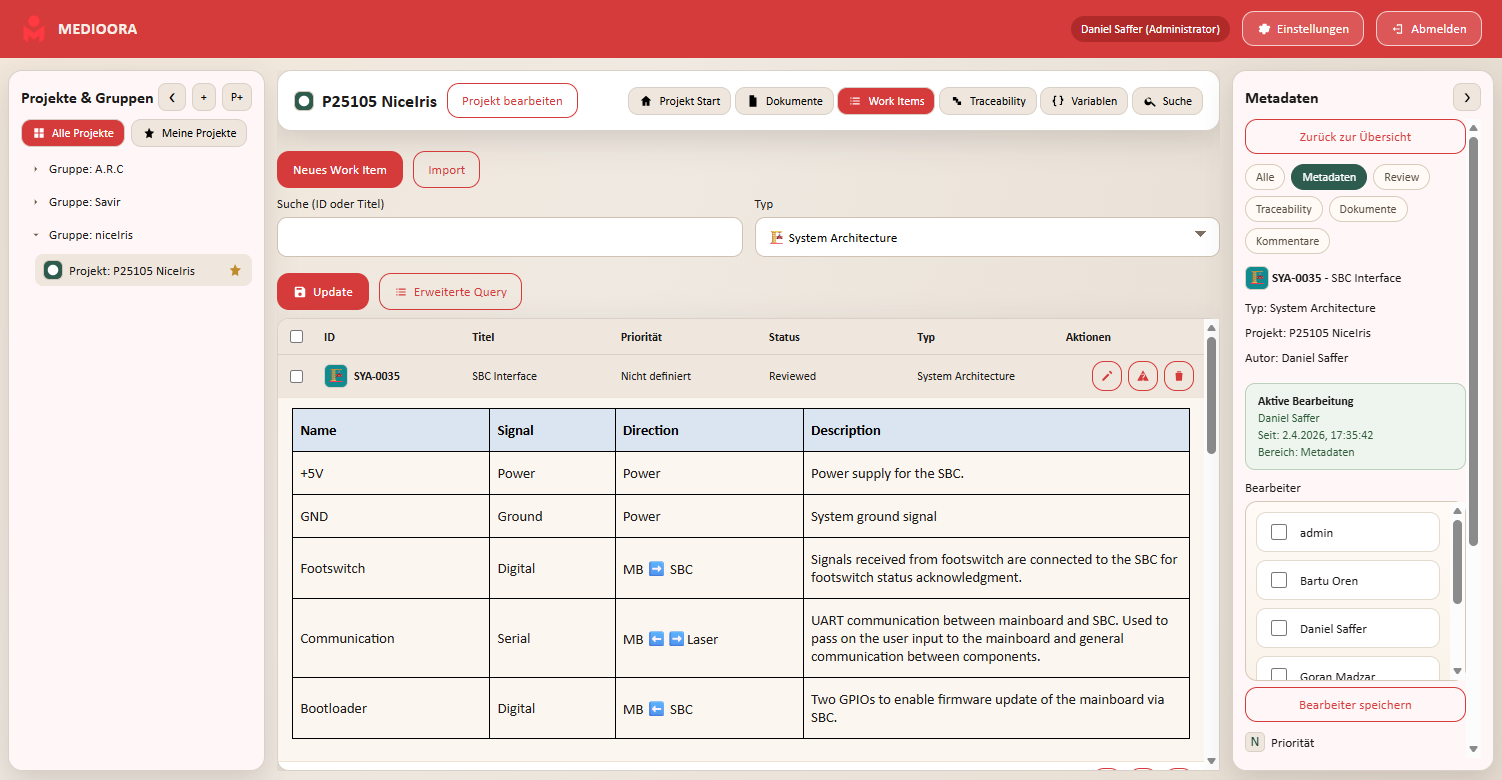1502x780 pixels.
Task: Tick the Bartu Oren Bearbeiter checkbox
Action: [x=1278, y=580]
